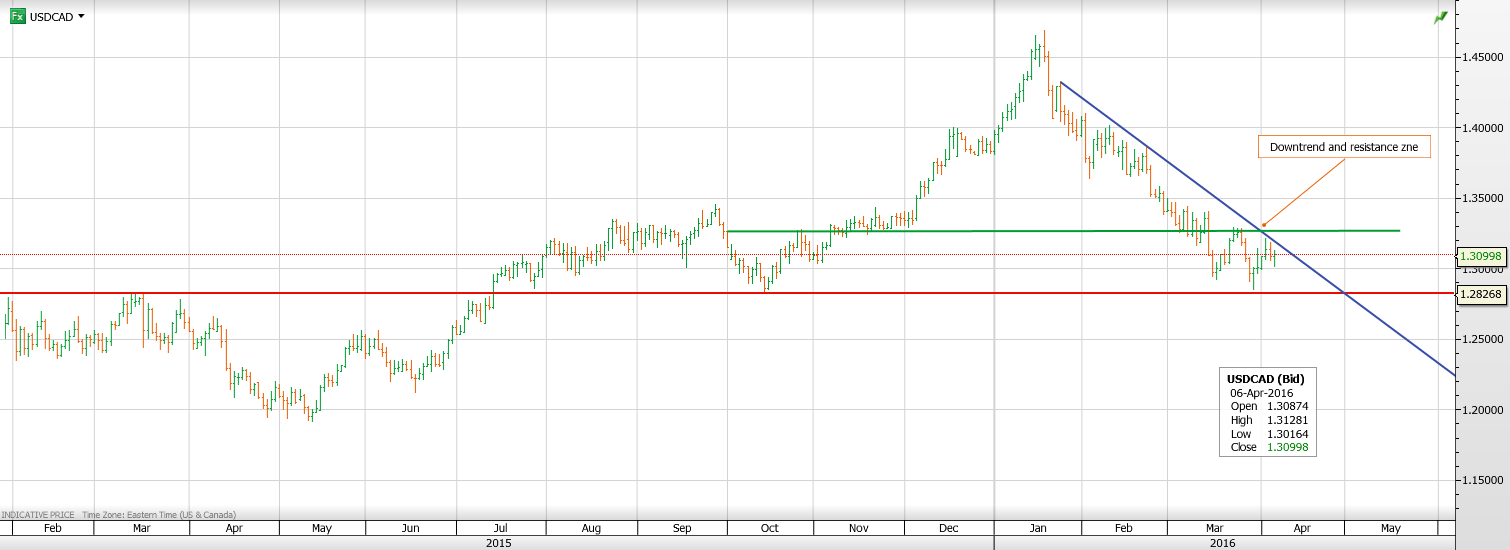Click the 1.15000 level on price axis
1510x550 pixels.
coord(1483,480)
